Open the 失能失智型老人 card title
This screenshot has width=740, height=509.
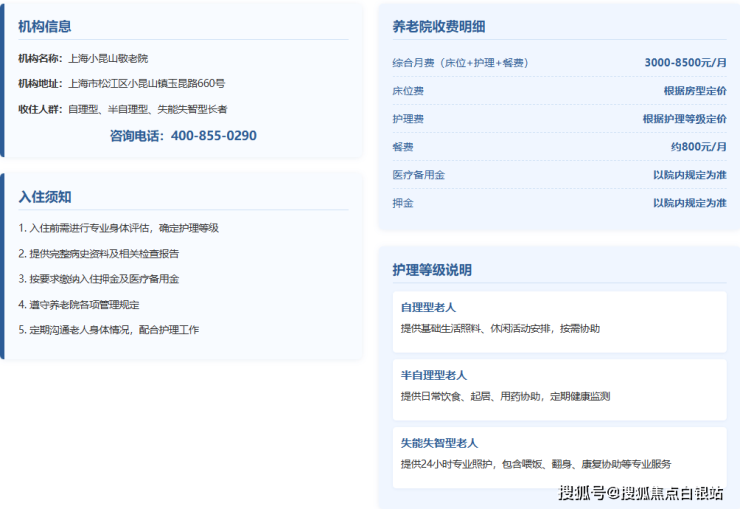[439, 443]
